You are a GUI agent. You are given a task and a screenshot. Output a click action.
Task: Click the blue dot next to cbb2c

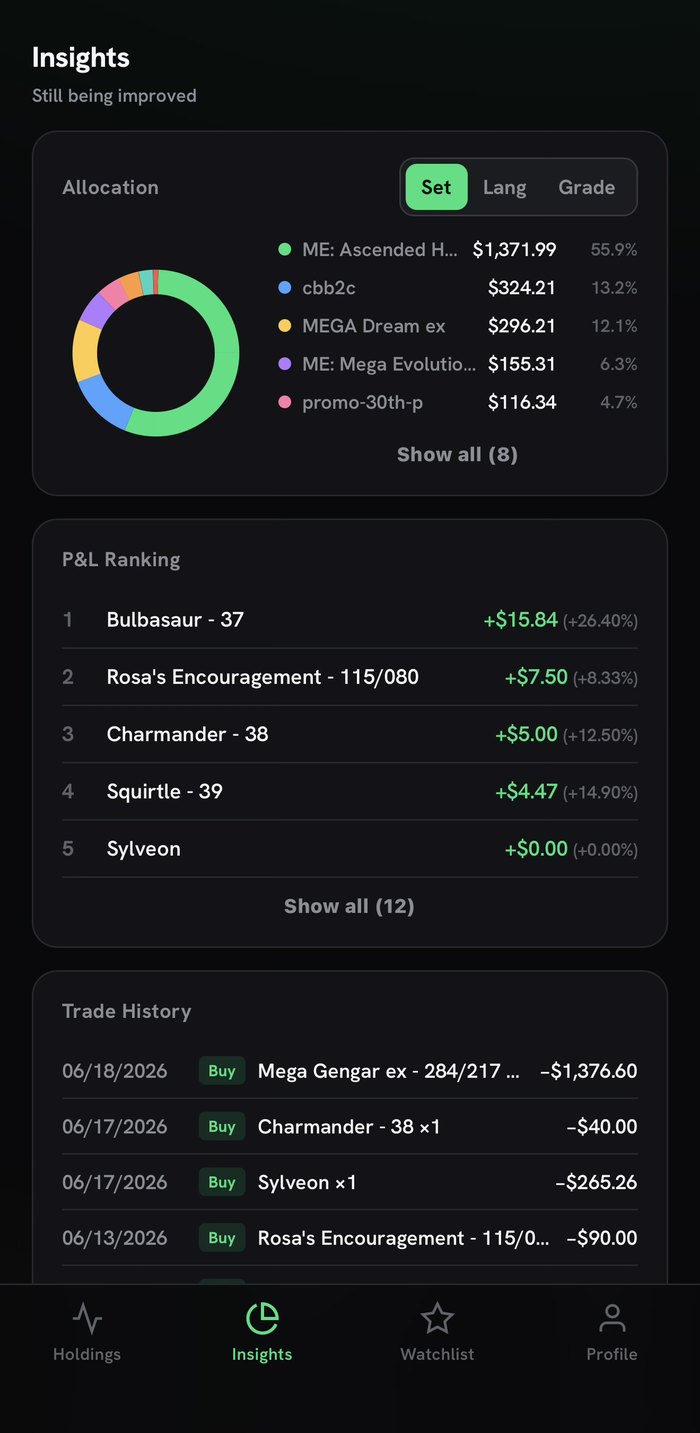(x=284, y=288)
